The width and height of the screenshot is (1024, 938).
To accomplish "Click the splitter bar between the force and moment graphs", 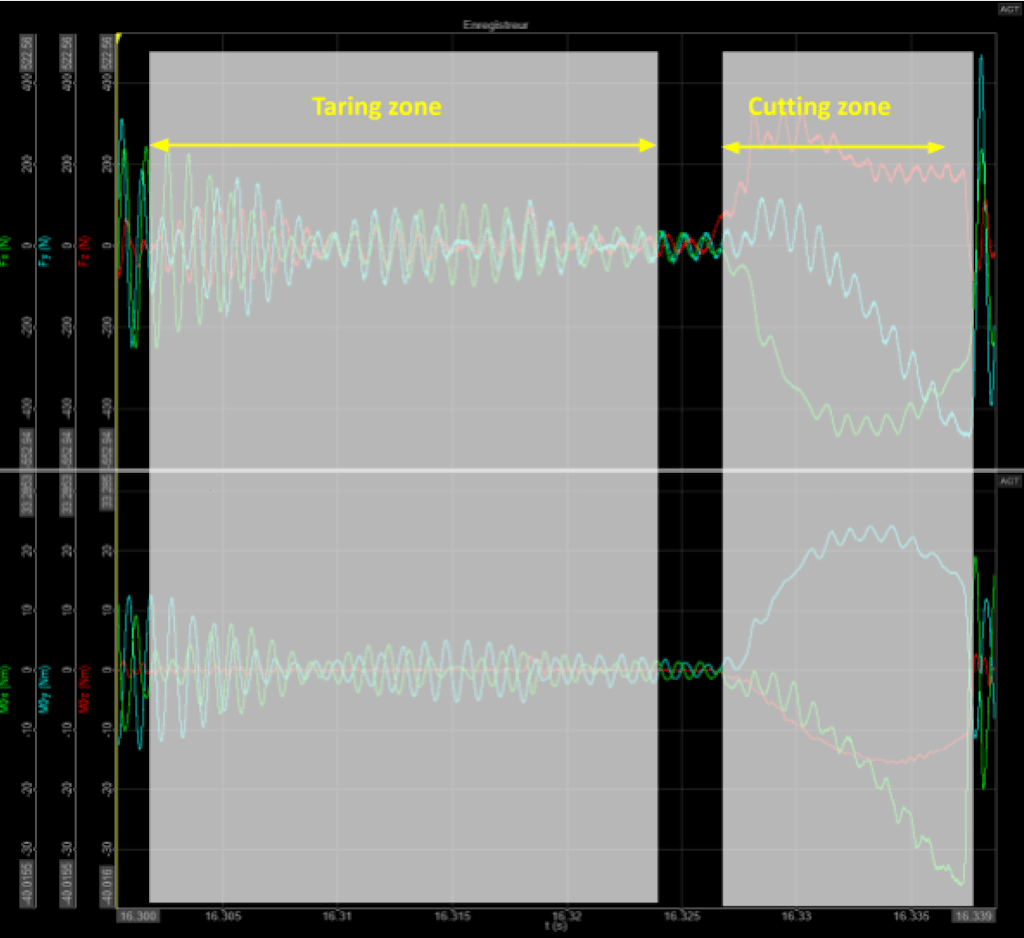I will click(x=512, y=470).
